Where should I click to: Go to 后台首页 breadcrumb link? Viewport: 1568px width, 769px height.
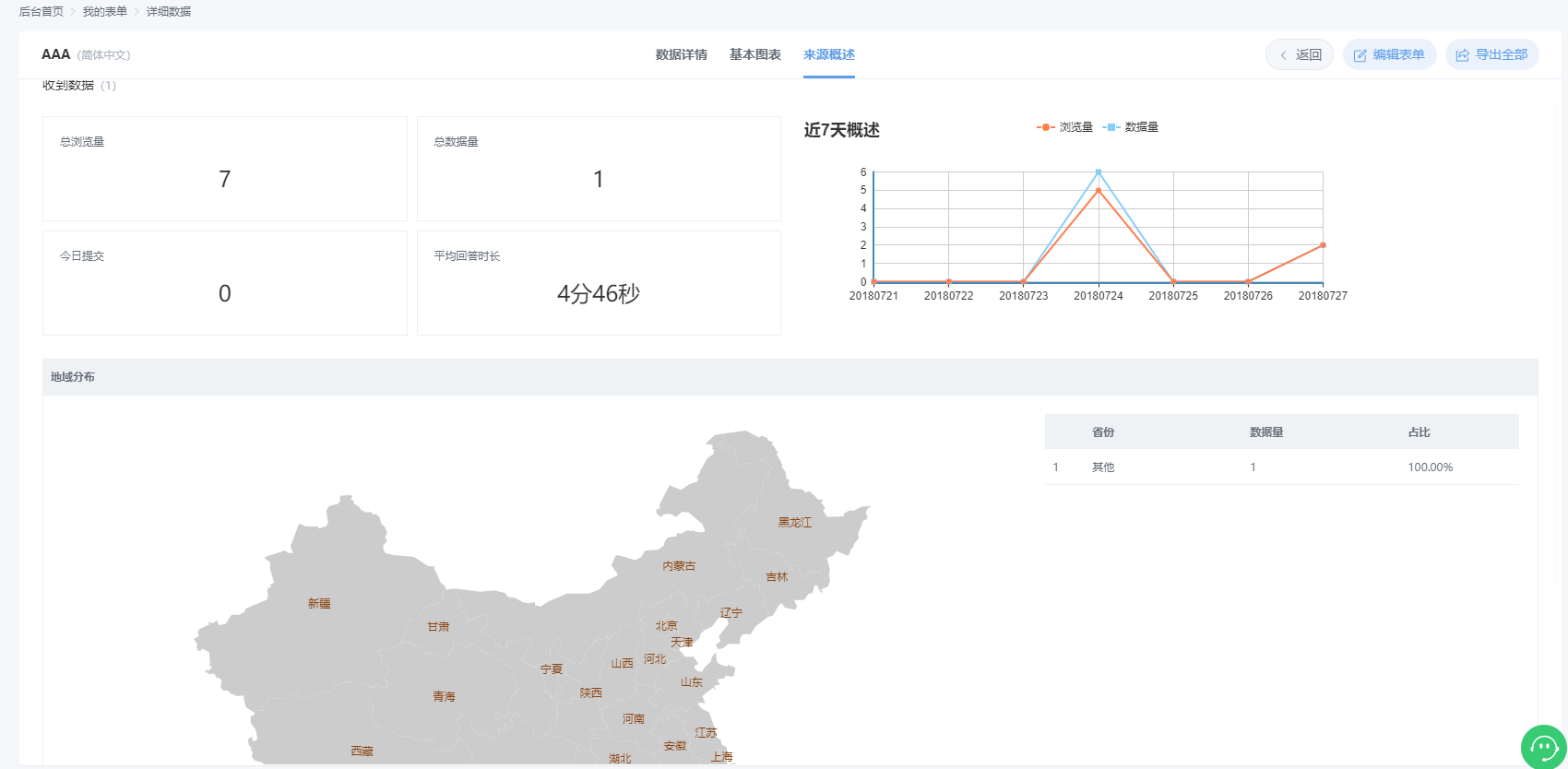(42, 12)
